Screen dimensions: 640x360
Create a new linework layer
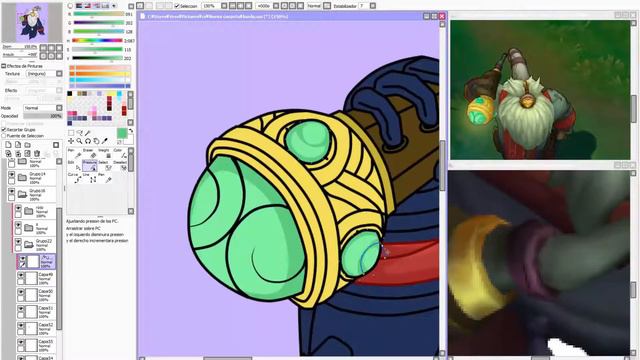tap(18, 145)
